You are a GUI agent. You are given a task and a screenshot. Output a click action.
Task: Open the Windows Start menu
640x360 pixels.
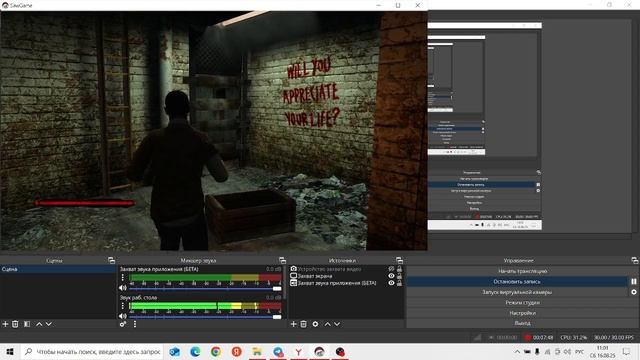(x=10, y=352)
